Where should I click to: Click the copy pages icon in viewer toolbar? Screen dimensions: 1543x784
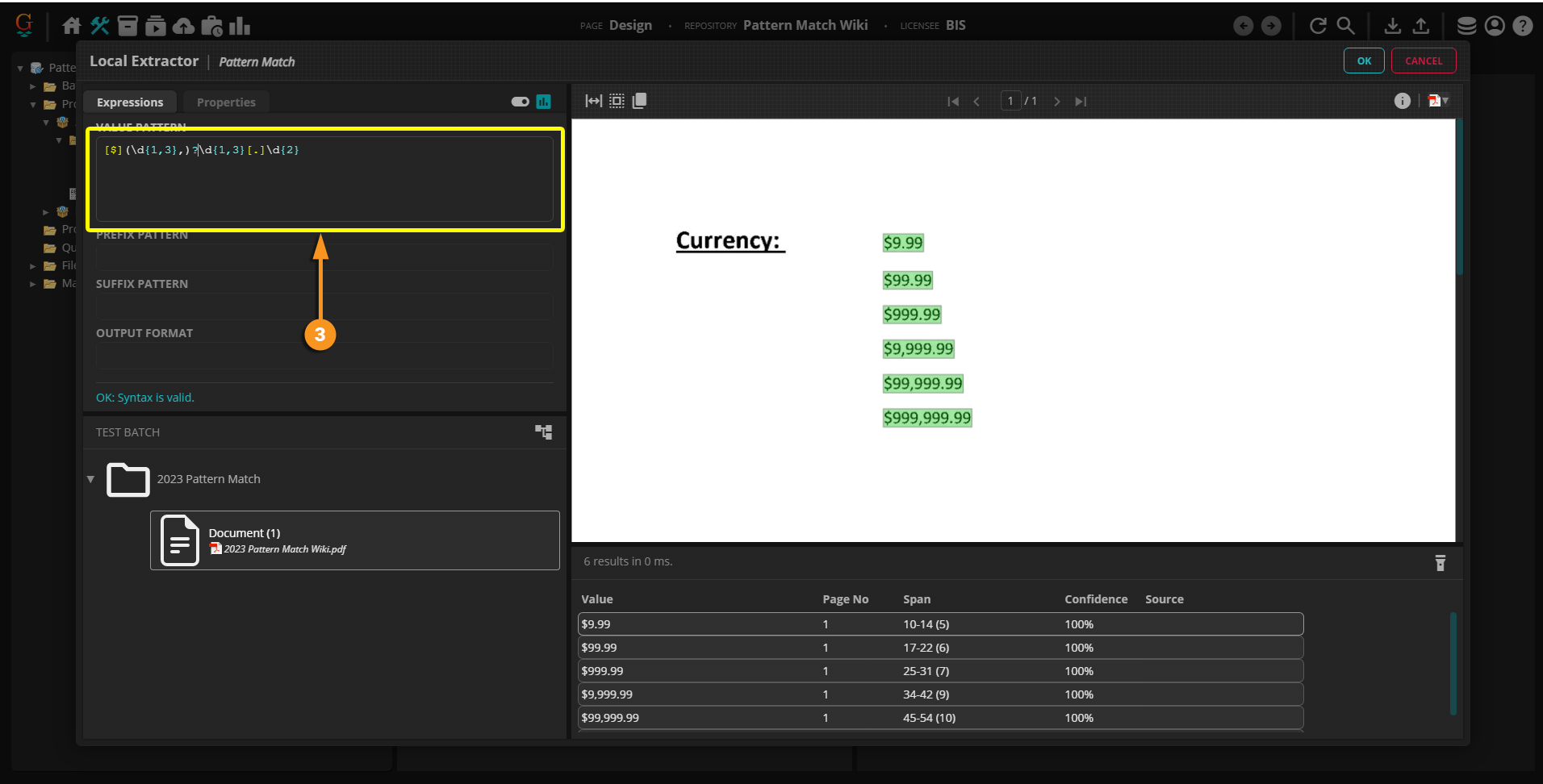click(639, 101)
